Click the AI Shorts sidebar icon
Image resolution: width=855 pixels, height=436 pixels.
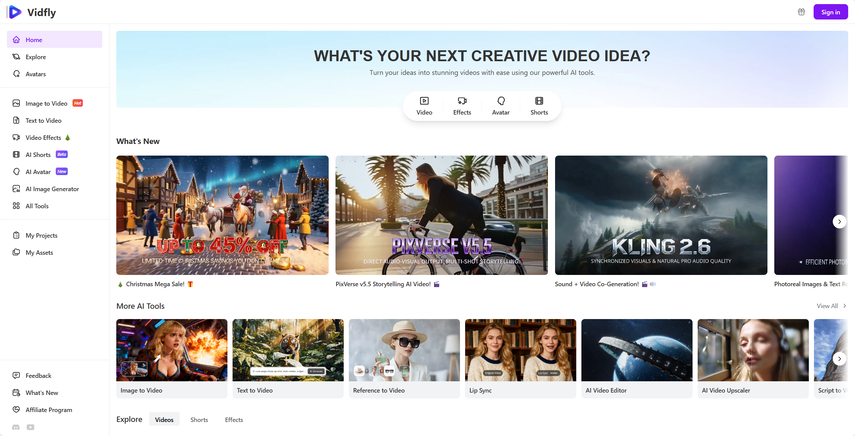pyautogui.click(x=16, y=155)
